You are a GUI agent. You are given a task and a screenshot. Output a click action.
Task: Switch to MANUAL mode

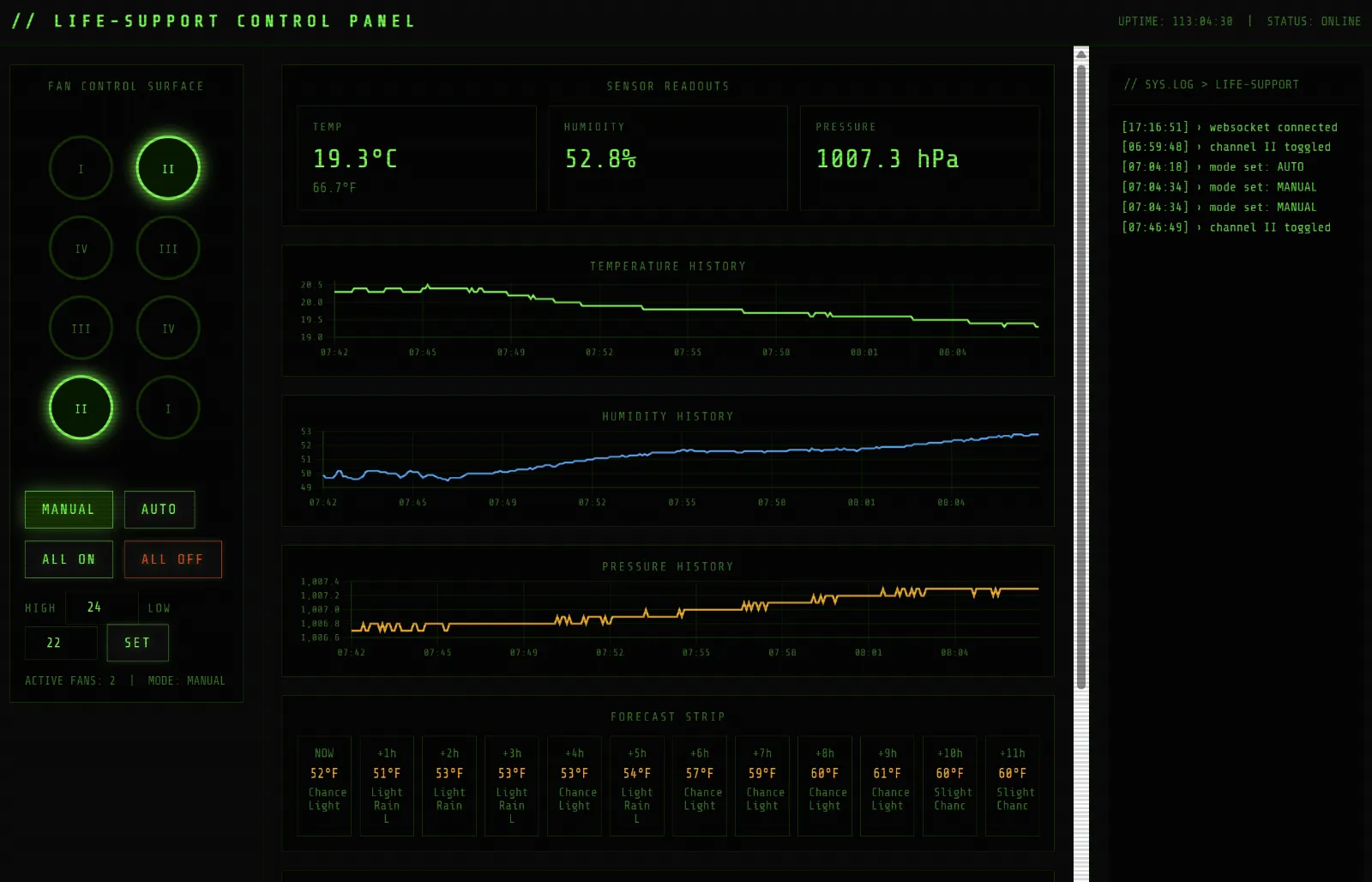(x=69, y=510)
